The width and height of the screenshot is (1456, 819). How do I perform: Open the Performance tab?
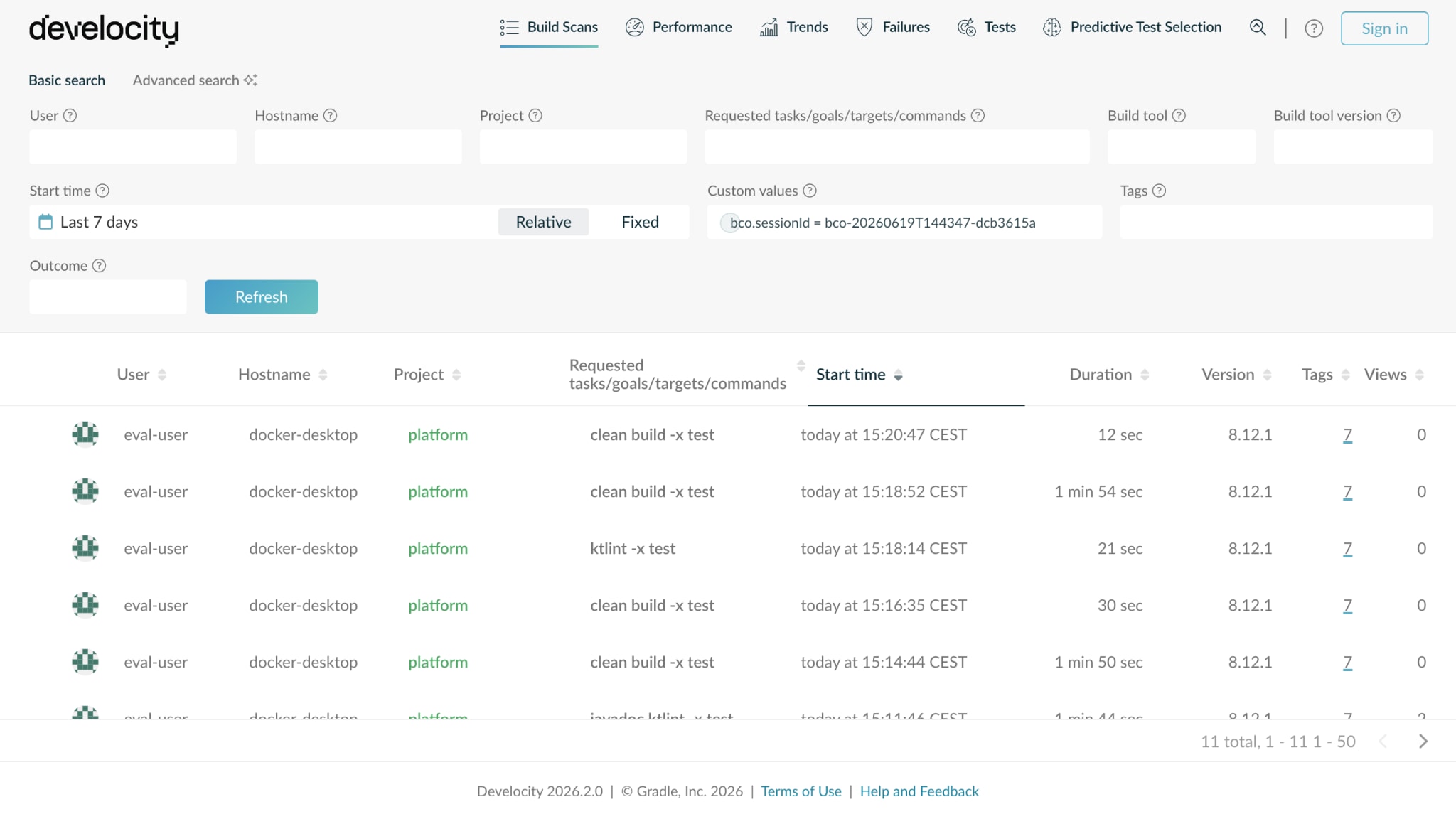[x=678, y=28]
